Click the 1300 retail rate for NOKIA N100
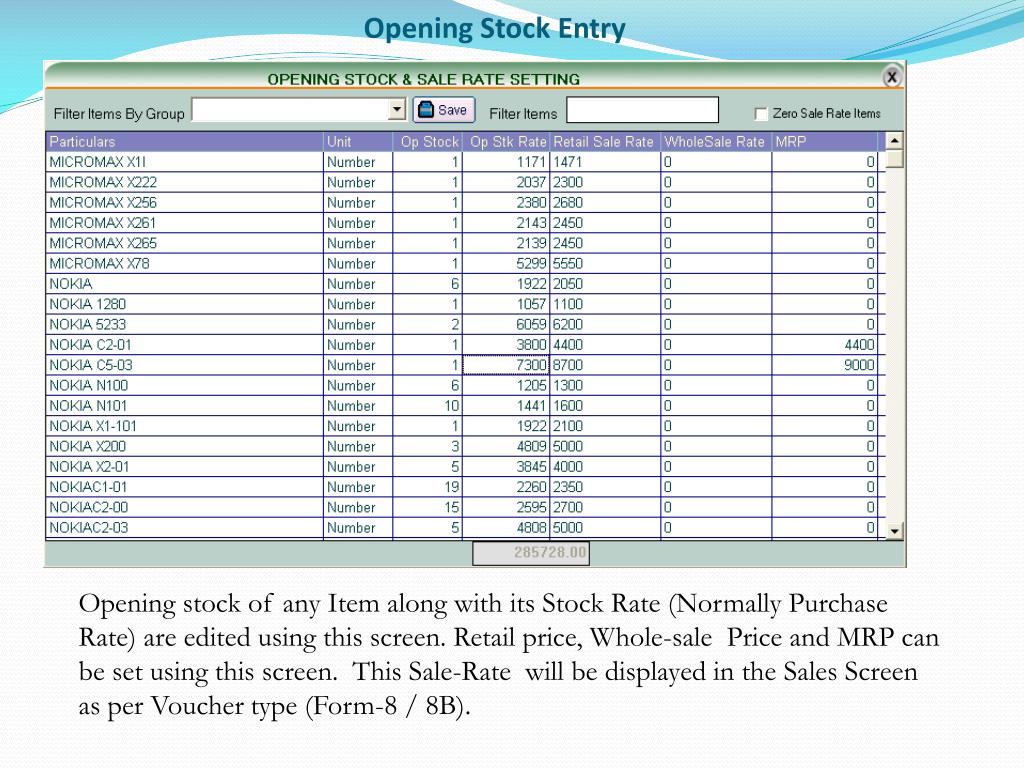This screenshot has height=768, width=1024. tap(605, 385)
